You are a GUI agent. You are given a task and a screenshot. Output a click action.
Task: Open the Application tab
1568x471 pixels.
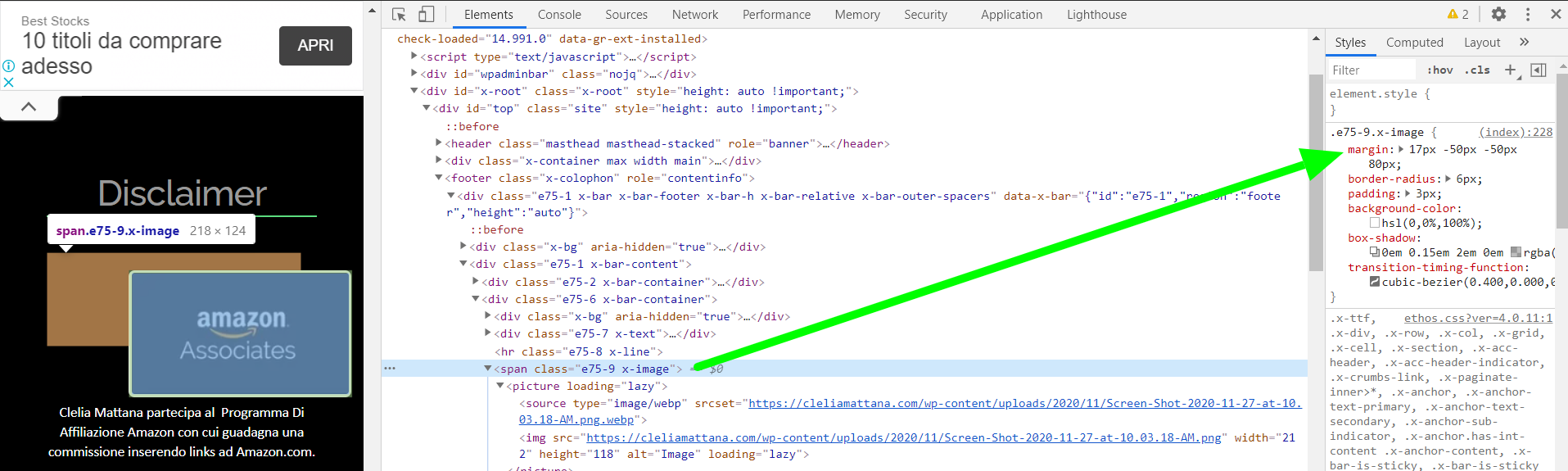pos(1012,14)
